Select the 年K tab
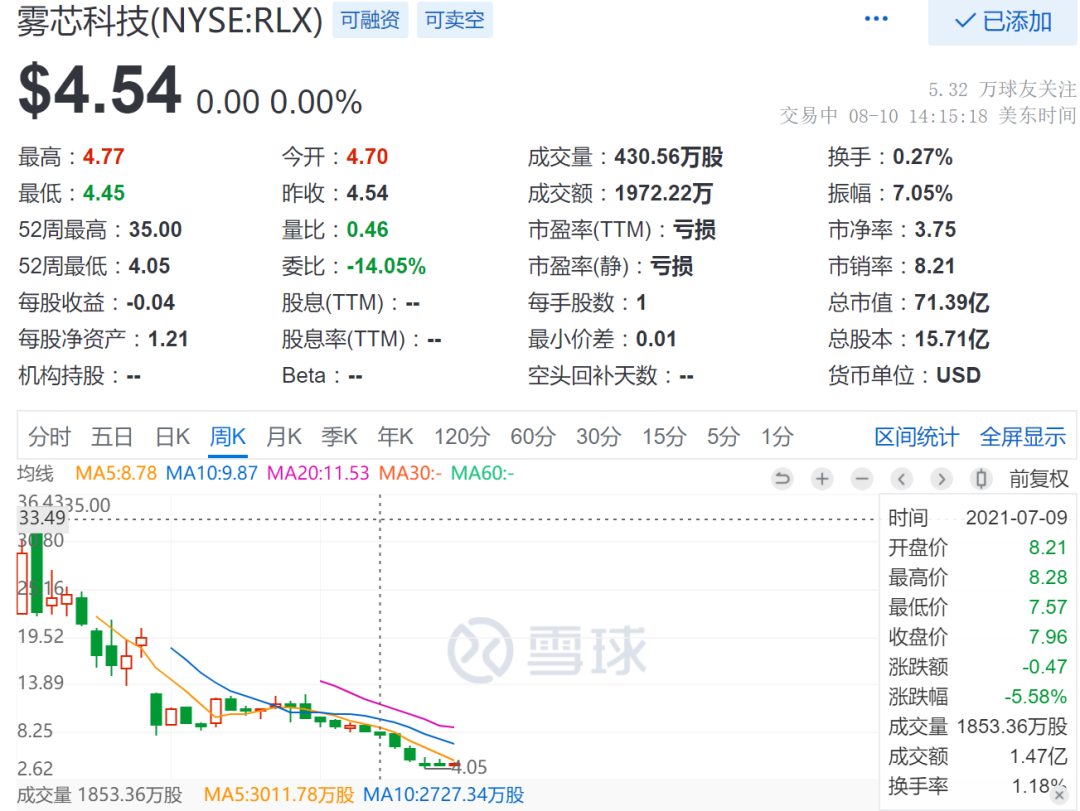The image size is (1080, 811). 395,437
